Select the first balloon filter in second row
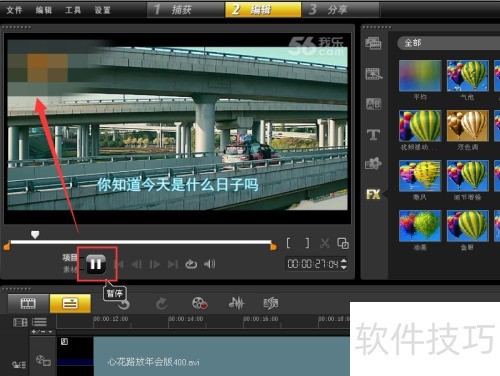This screenshot has width=500, height=376. click(420, 126)
